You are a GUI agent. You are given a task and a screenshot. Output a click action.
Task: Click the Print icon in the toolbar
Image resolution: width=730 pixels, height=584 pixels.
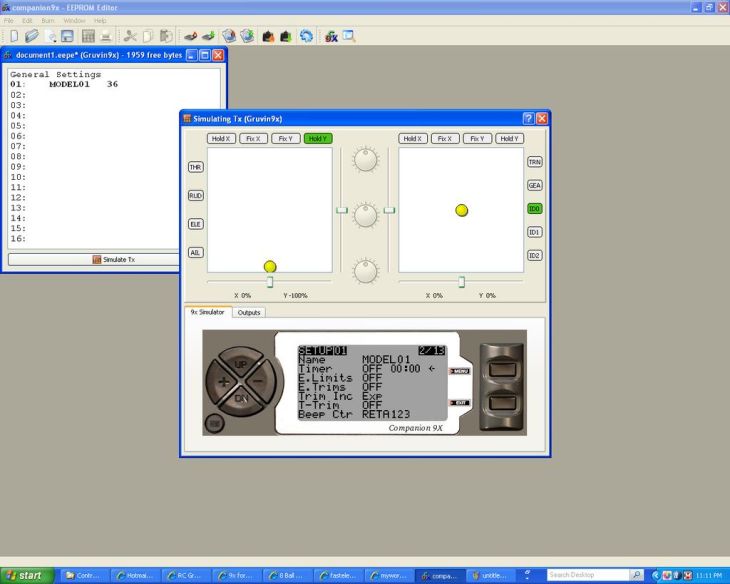[106, 36]
